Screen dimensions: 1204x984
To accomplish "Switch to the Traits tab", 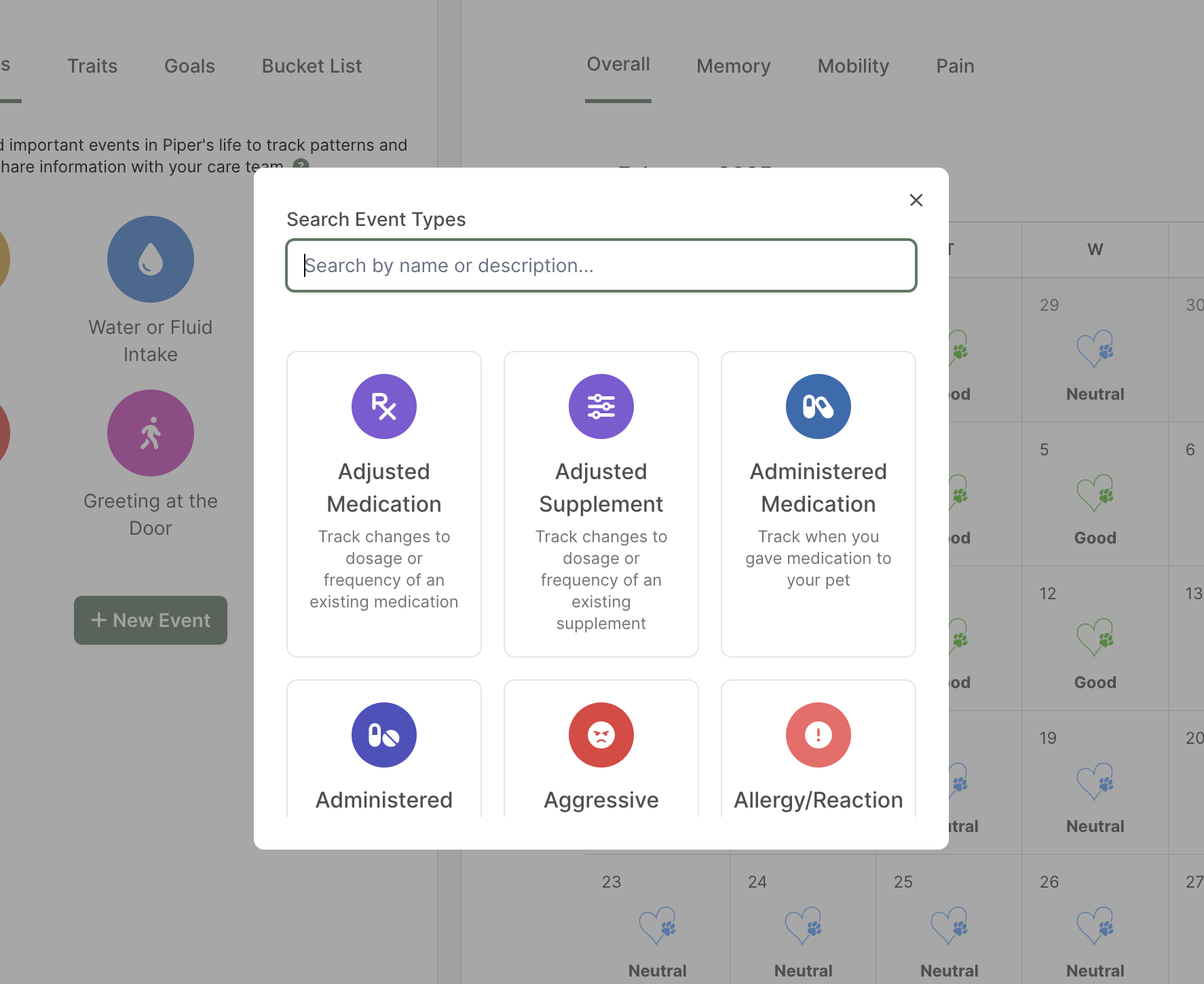I will 92,66.
